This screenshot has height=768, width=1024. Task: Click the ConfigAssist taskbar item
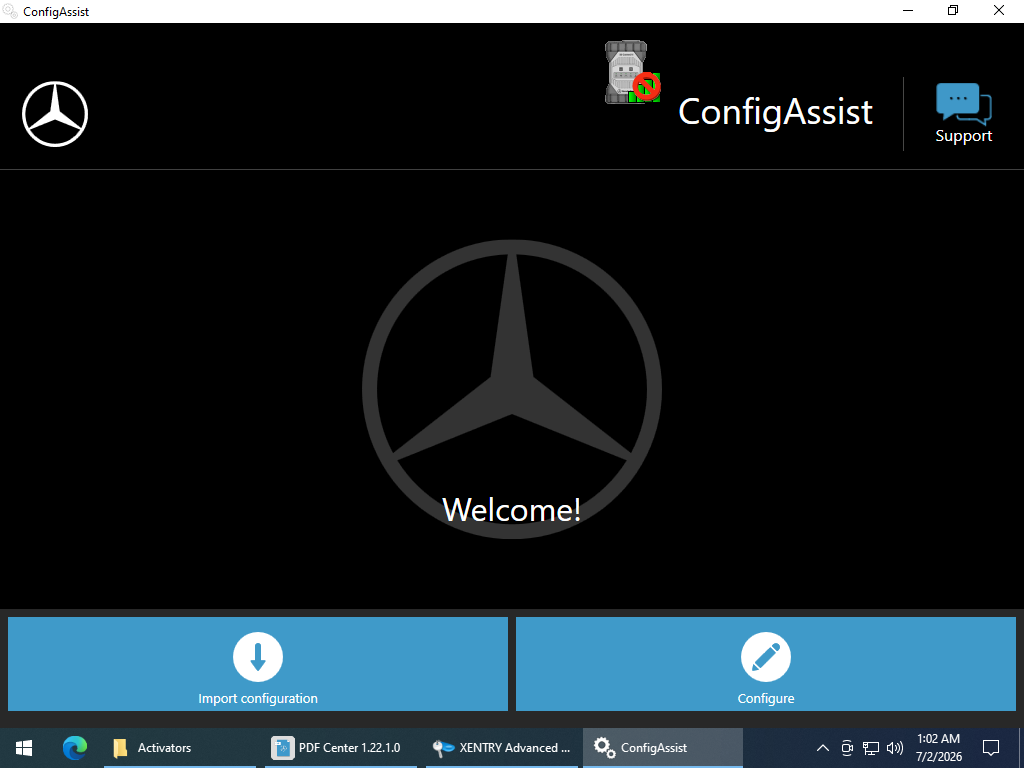662,748
